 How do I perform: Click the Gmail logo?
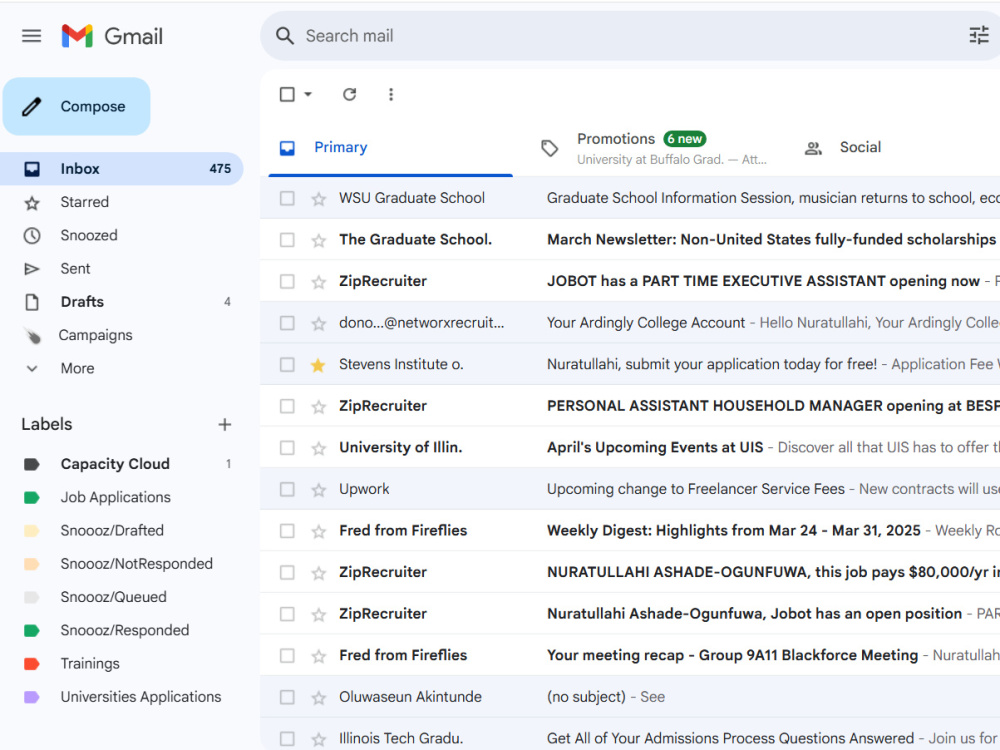112,36
